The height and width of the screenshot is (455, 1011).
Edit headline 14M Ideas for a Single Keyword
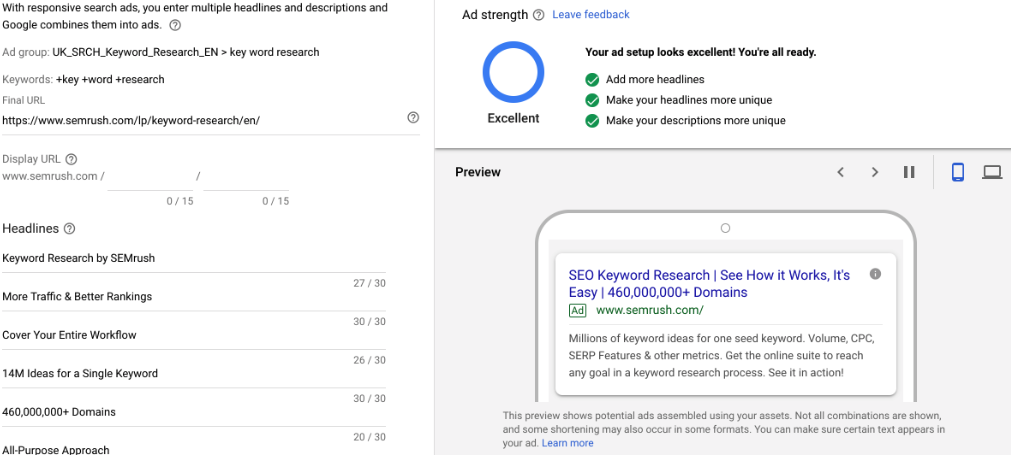coord(194,374)
